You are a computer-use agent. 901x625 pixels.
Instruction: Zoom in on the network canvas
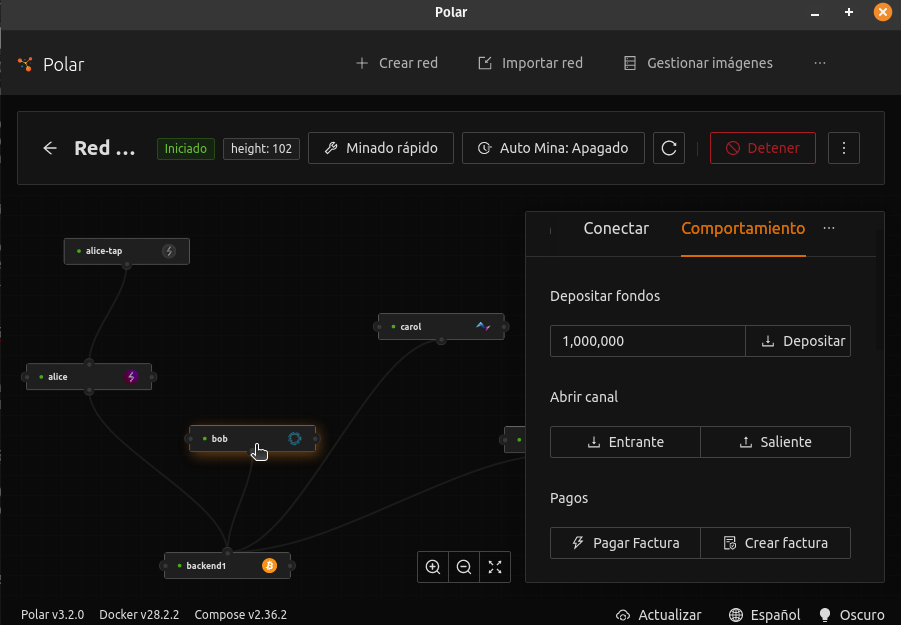(433, 567)
